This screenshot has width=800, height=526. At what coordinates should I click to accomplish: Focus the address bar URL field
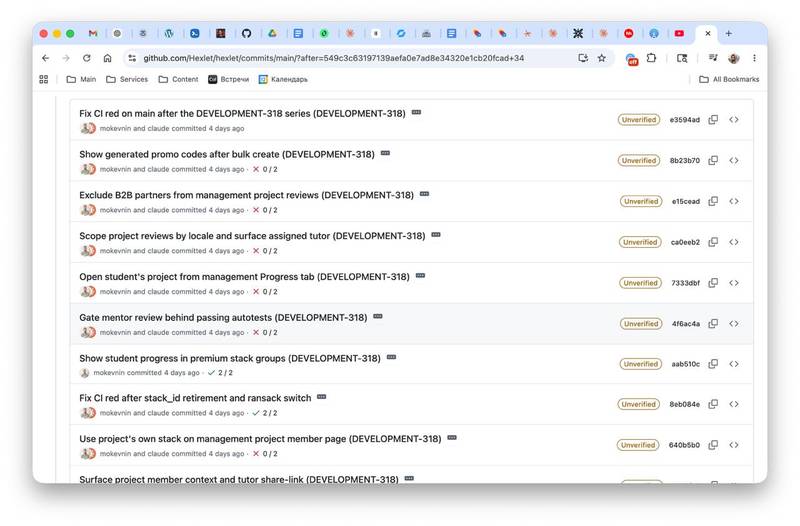334,58
